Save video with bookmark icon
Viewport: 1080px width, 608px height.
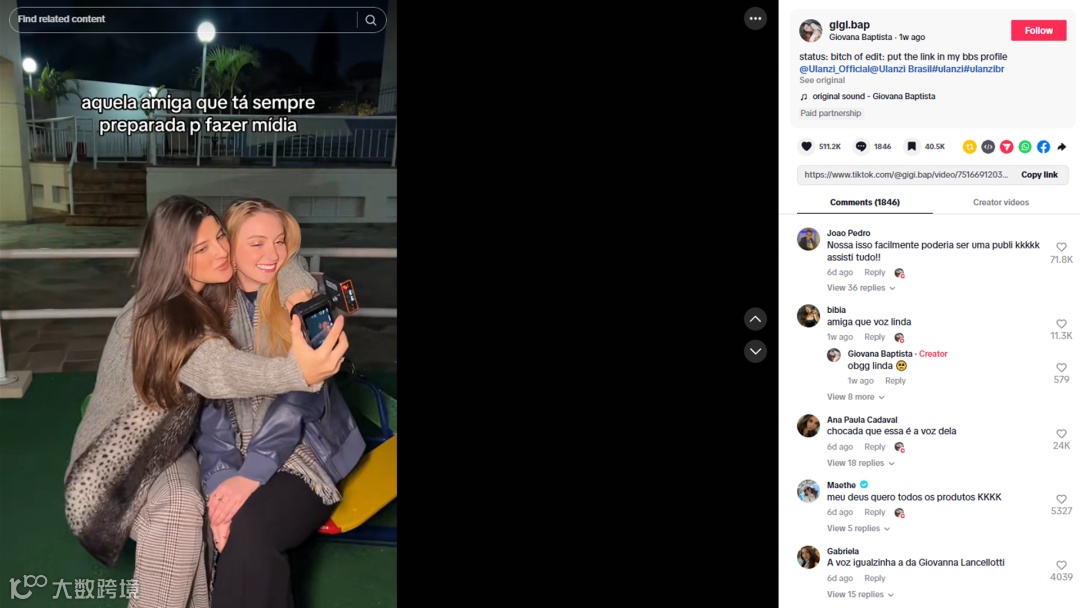(x=911, y=146)
